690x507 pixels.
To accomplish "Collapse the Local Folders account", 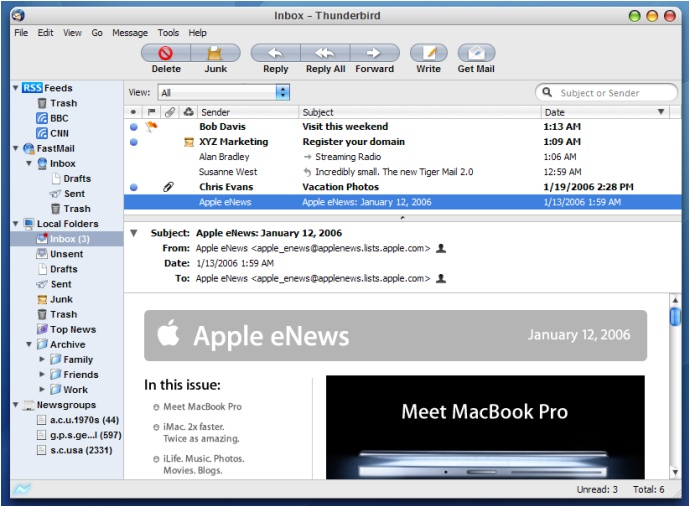I will (x=16, y=224).
